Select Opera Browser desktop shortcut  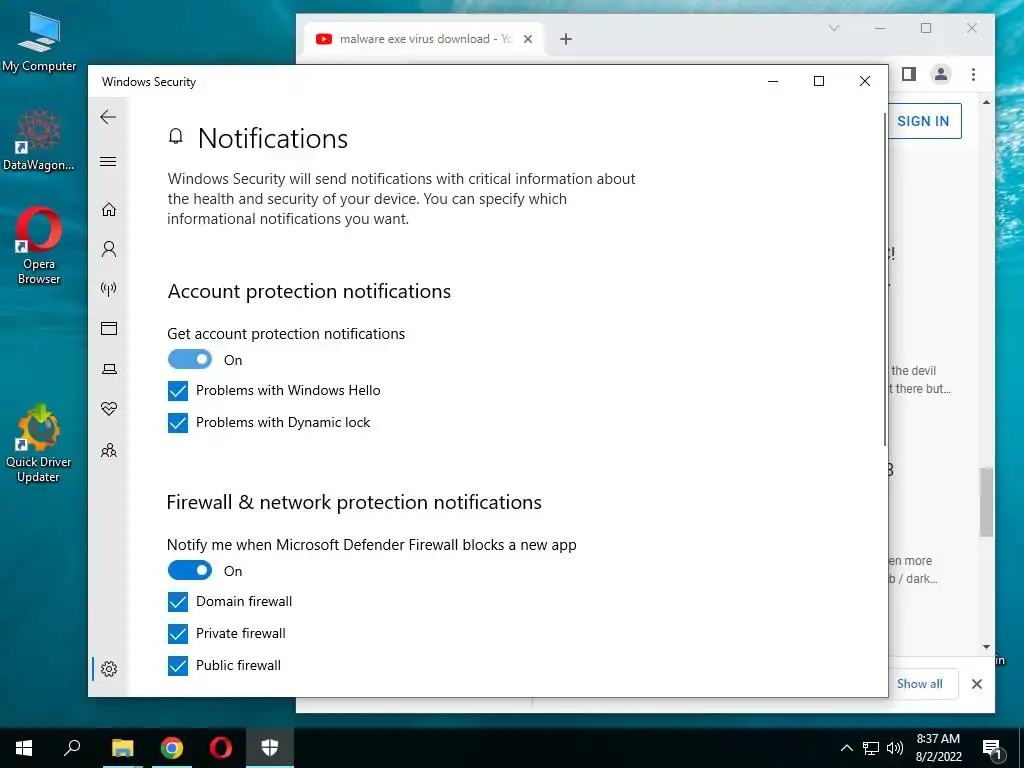[x=39, y=245]
